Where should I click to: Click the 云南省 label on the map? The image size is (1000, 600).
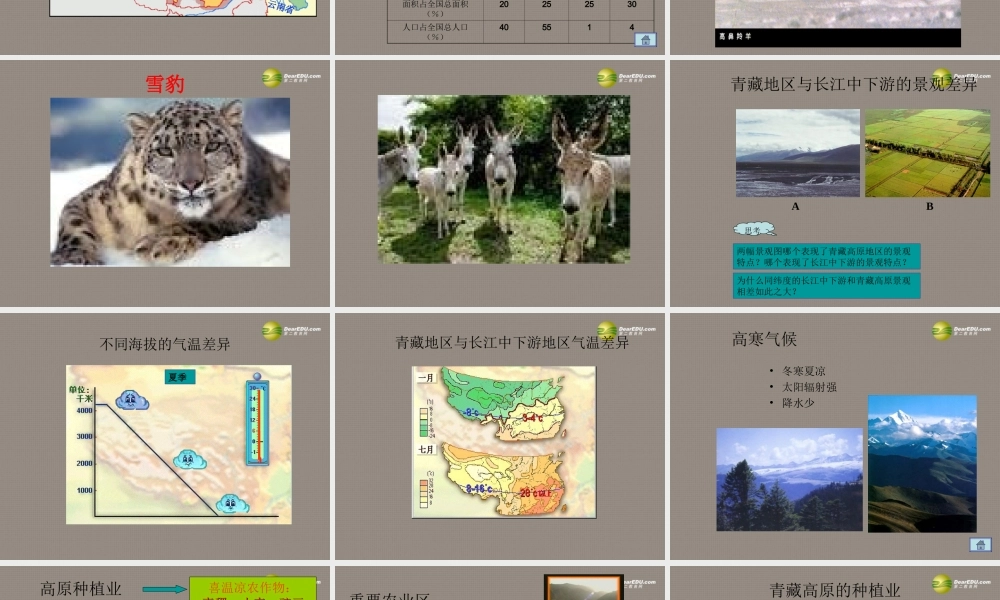(x=280, y=5)
